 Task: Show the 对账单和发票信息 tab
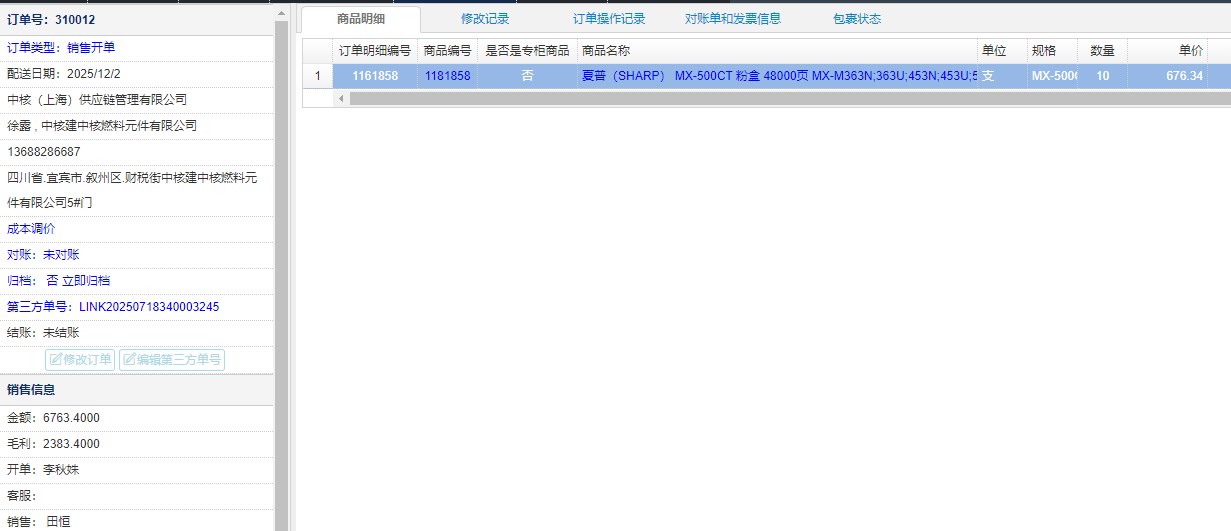click(732, 18)
